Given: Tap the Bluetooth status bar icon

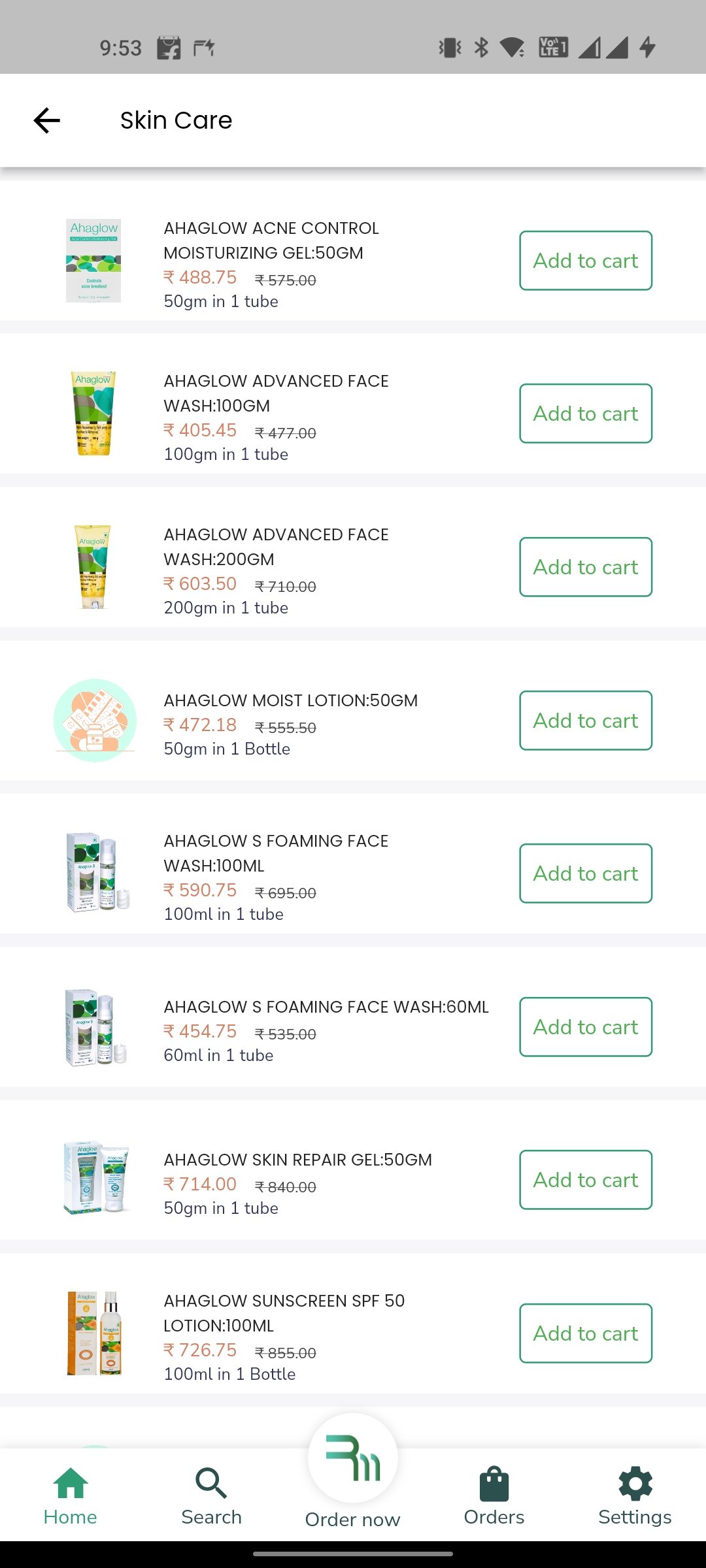Looking at the screenshot, I should (x=481, y=48).
